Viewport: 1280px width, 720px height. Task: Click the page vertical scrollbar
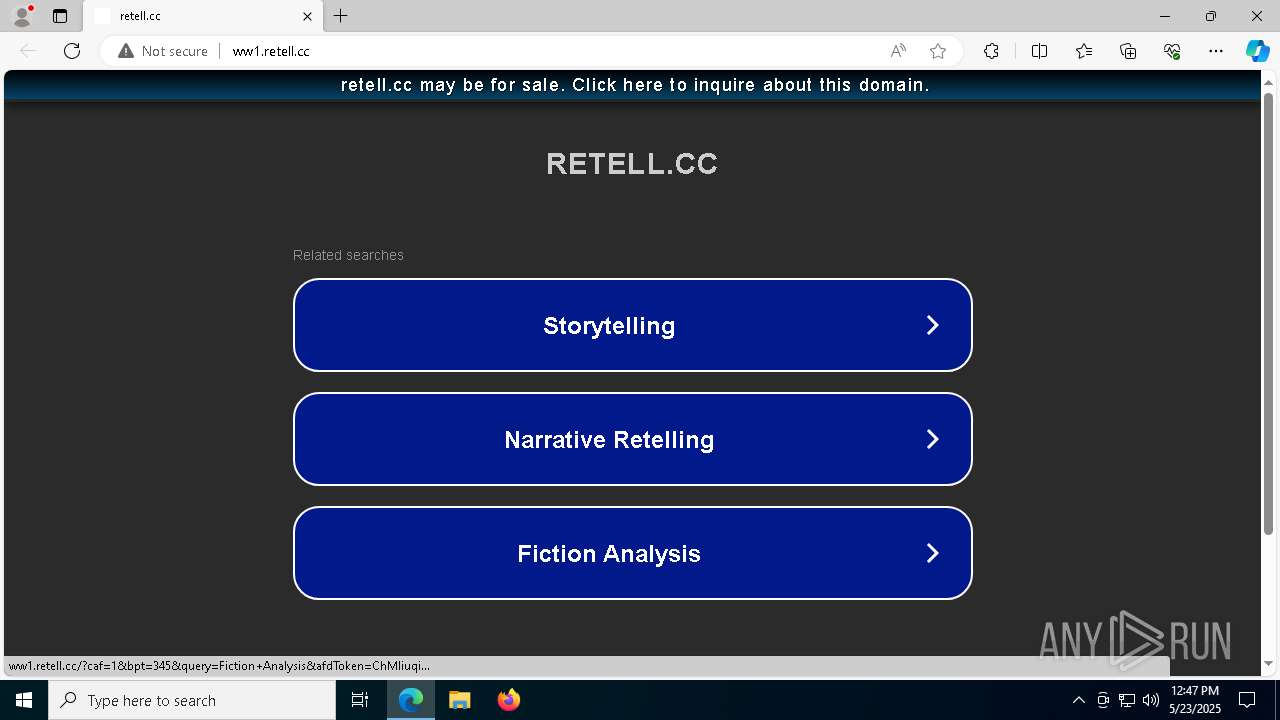1269,313
